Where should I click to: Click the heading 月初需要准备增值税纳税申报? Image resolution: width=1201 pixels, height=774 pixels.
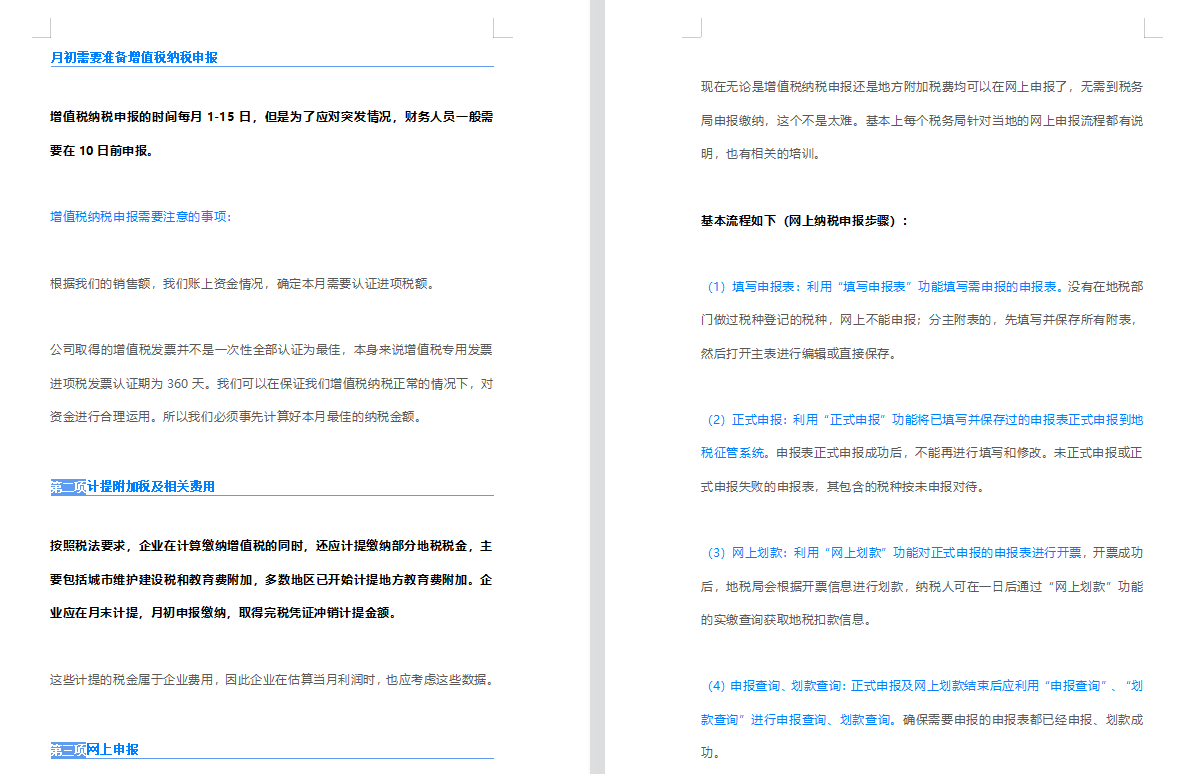[x=133, y=58]
